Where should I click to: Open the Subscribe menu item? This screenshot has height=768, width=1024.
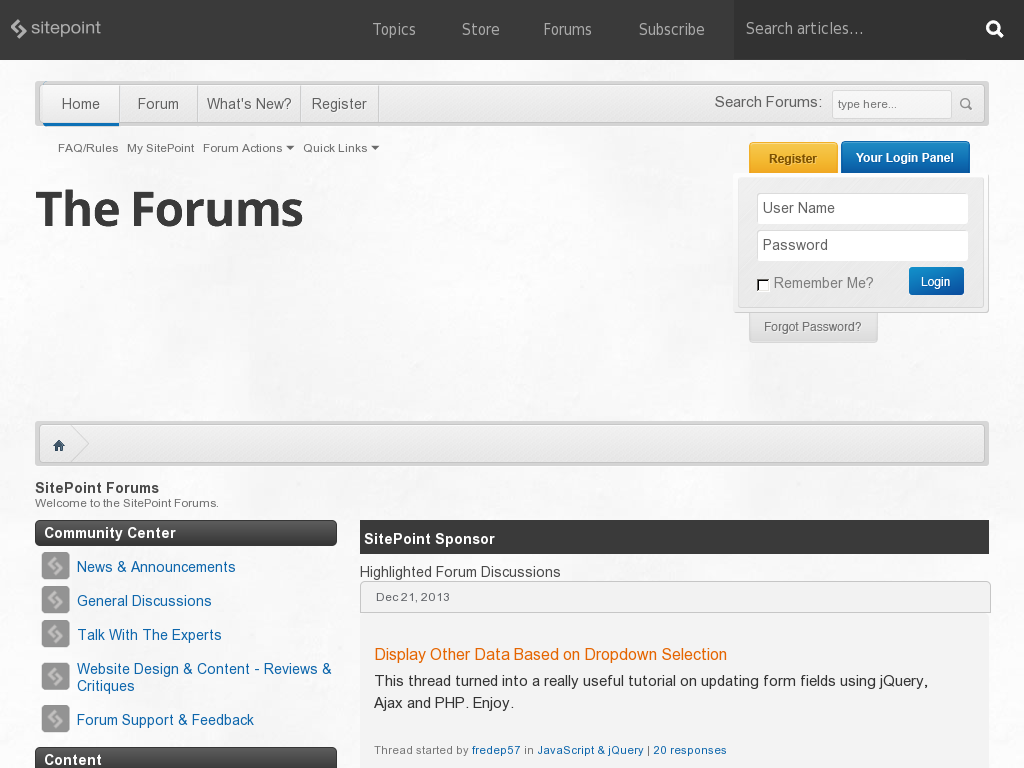tap(671, 29)
